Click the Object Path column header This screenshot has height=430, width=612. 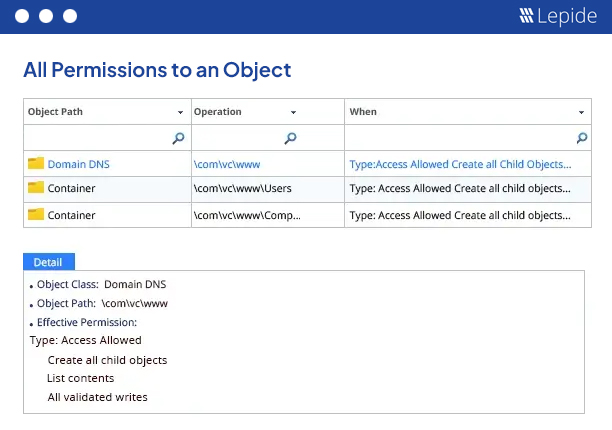pos(107,112)
